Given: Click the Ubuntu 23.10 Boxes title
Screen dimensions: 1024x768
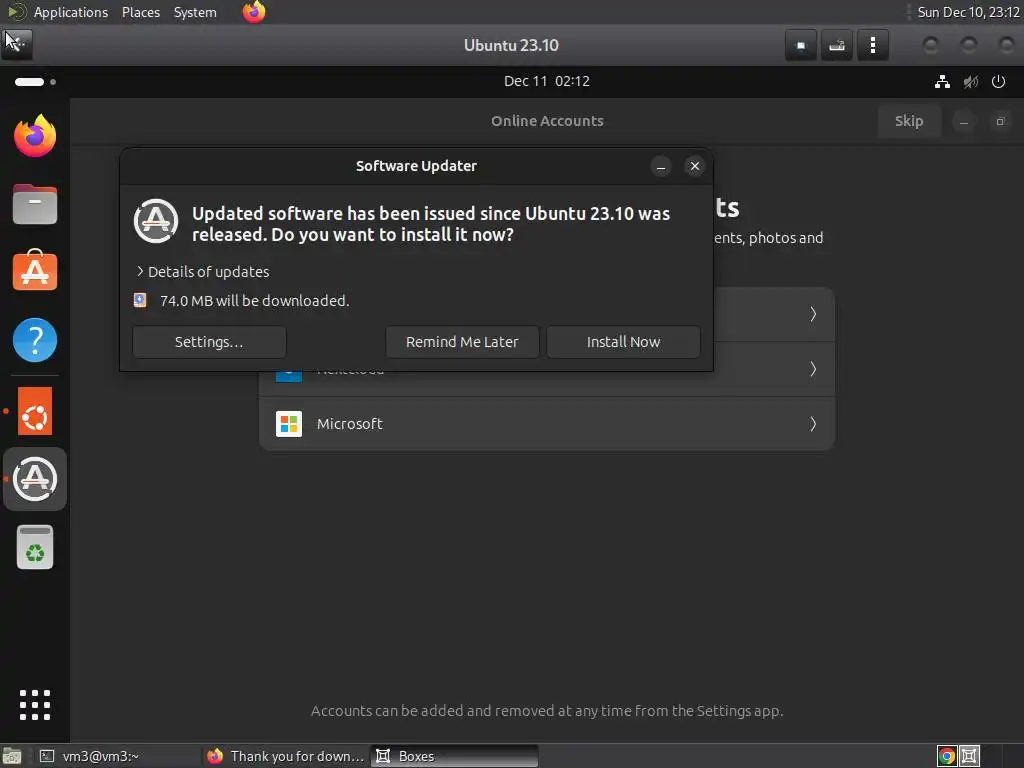Looking at the screenshot, I should (x=511, y=45).
